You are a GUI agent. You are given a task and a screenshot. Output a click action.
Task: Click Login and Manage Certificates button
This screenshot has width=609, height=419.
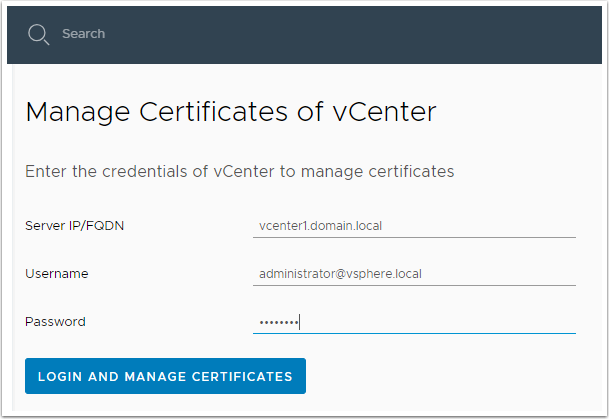click(165, 376)
